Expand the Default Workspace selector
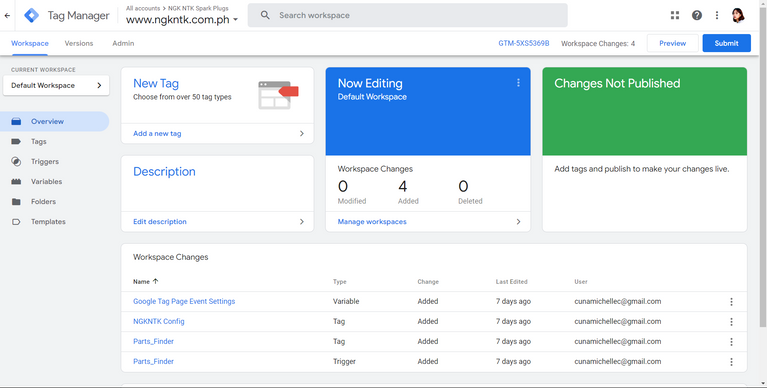This screenshot has height=388, width=767. (x=56, y=85)
